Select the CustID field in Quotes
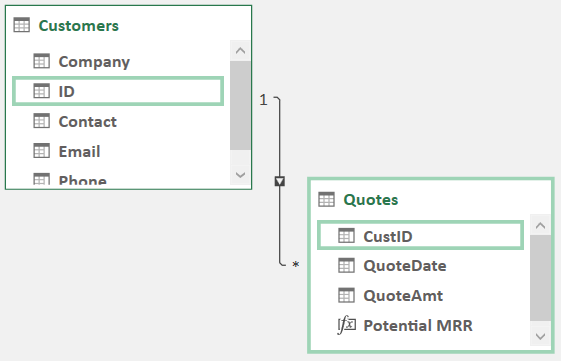The height and width of the screenshot is (361, 561). click(420, 236)
